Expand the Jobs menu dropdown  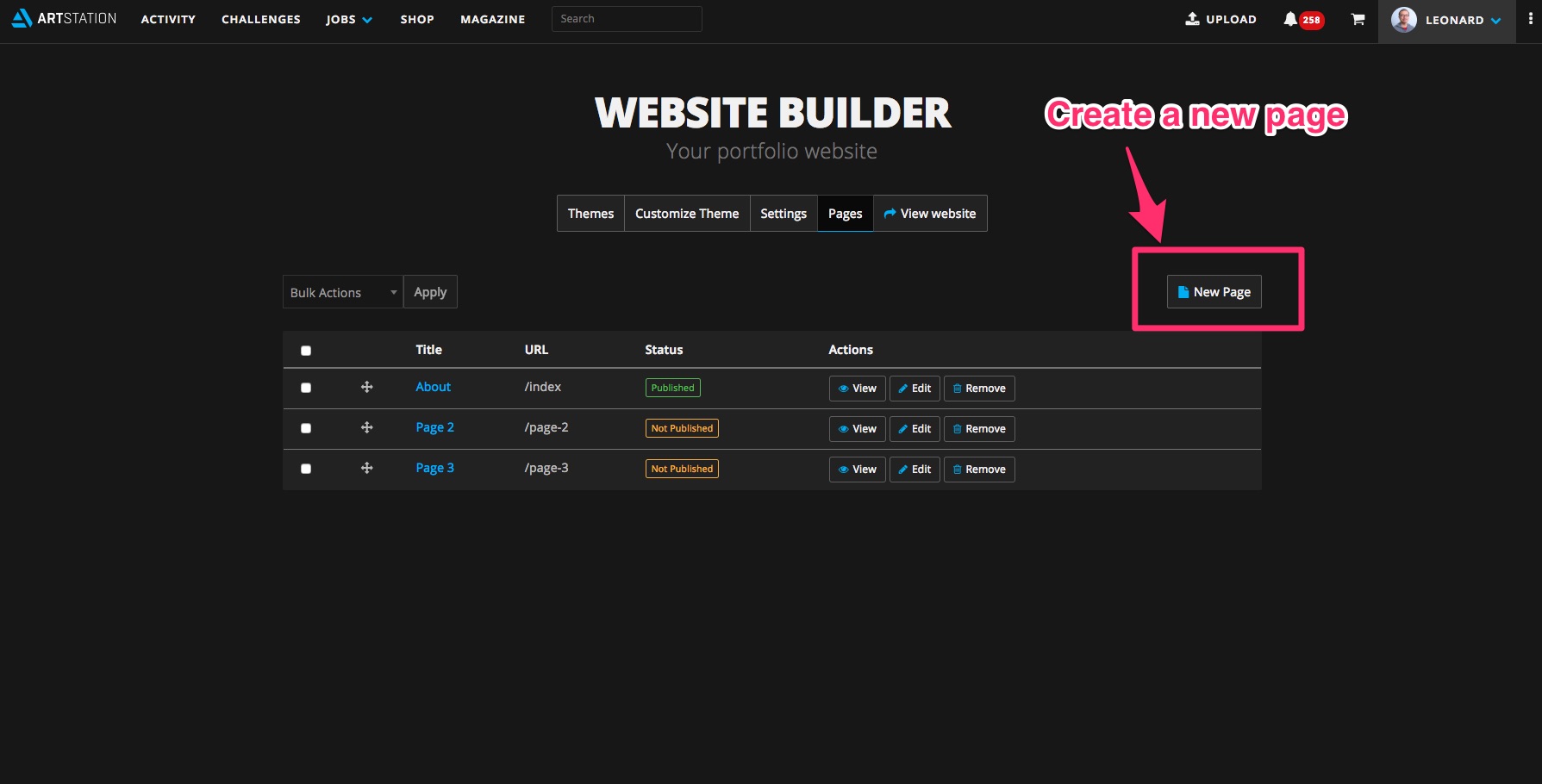coord(348,19)
